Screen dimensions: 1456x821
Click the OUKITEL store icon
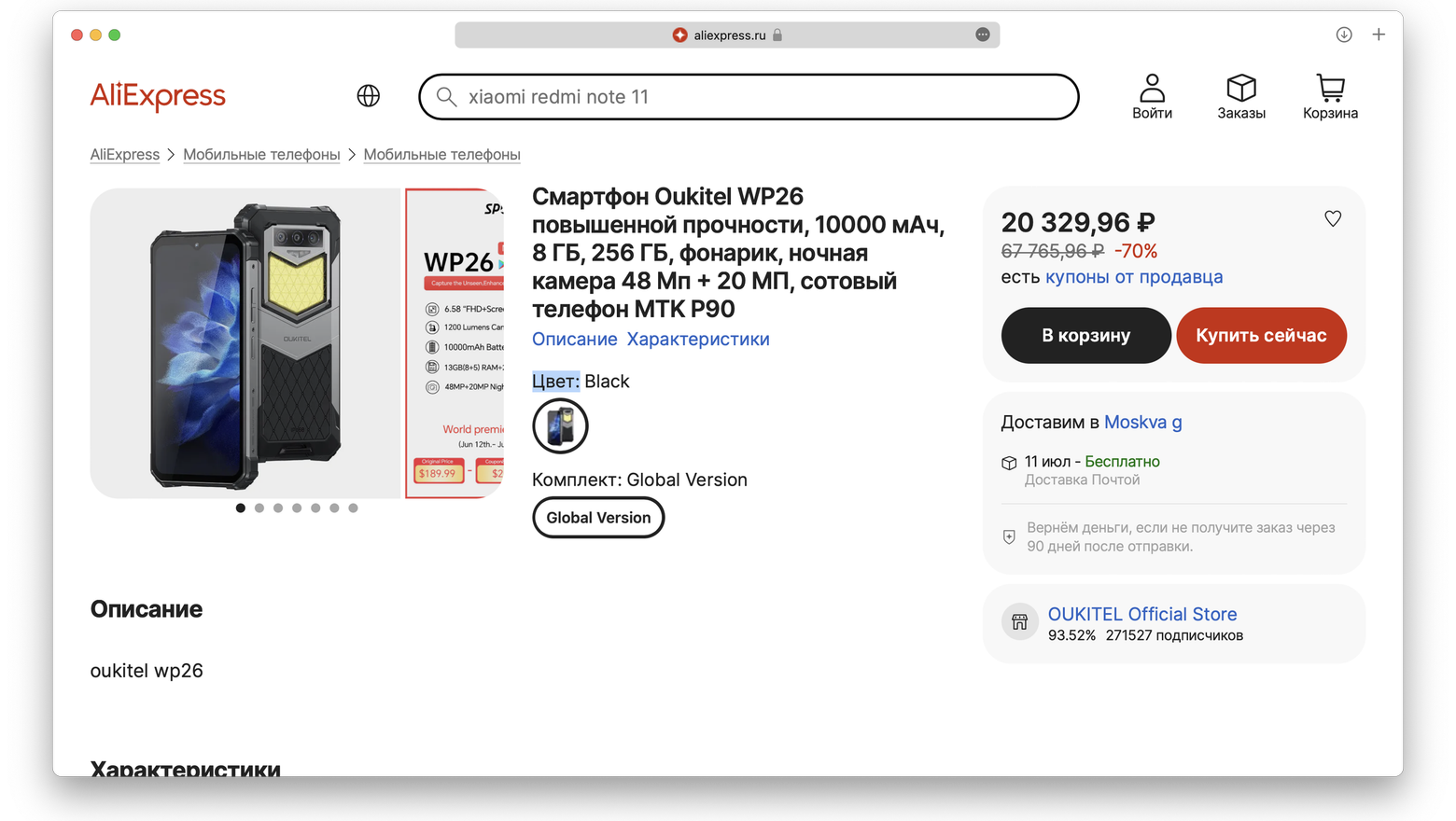(x=1019, y=622)
